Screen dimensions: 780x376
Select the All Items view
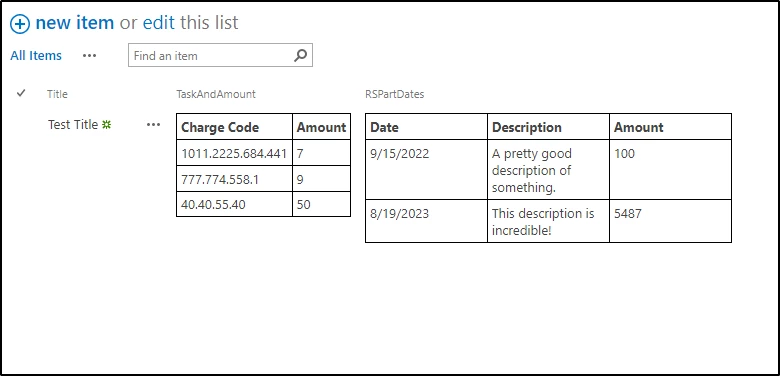click(36, 56)
